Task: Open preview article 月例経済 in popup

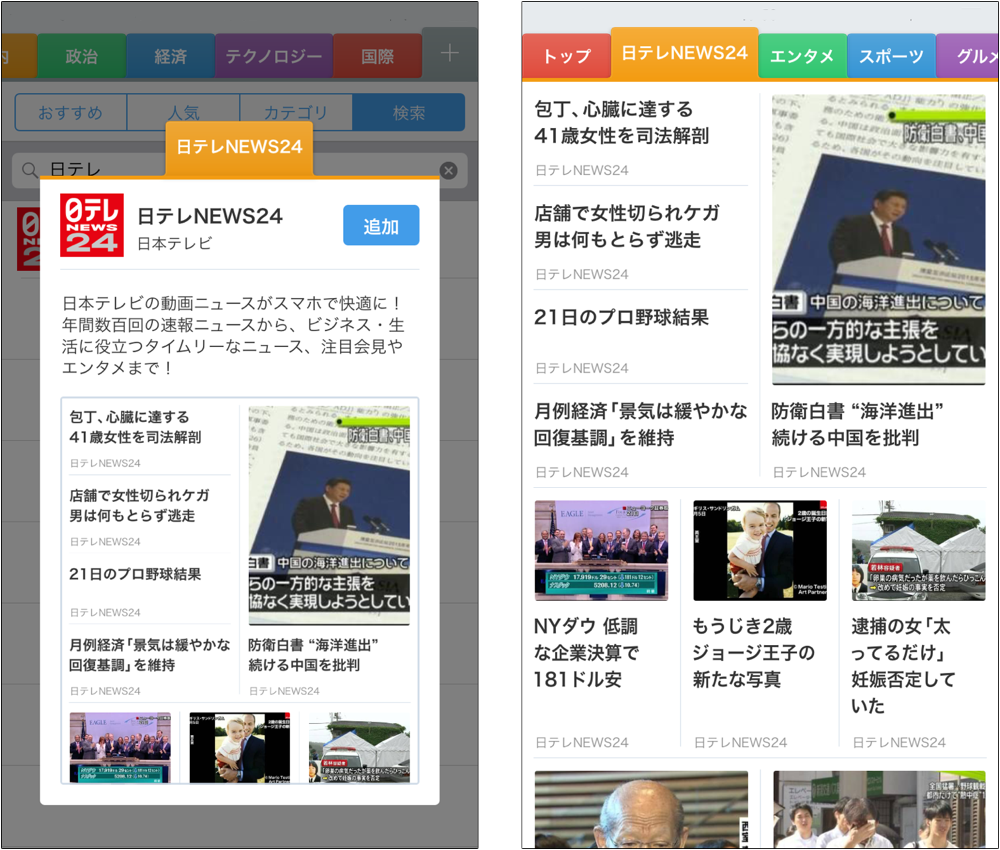Action: 150,655
